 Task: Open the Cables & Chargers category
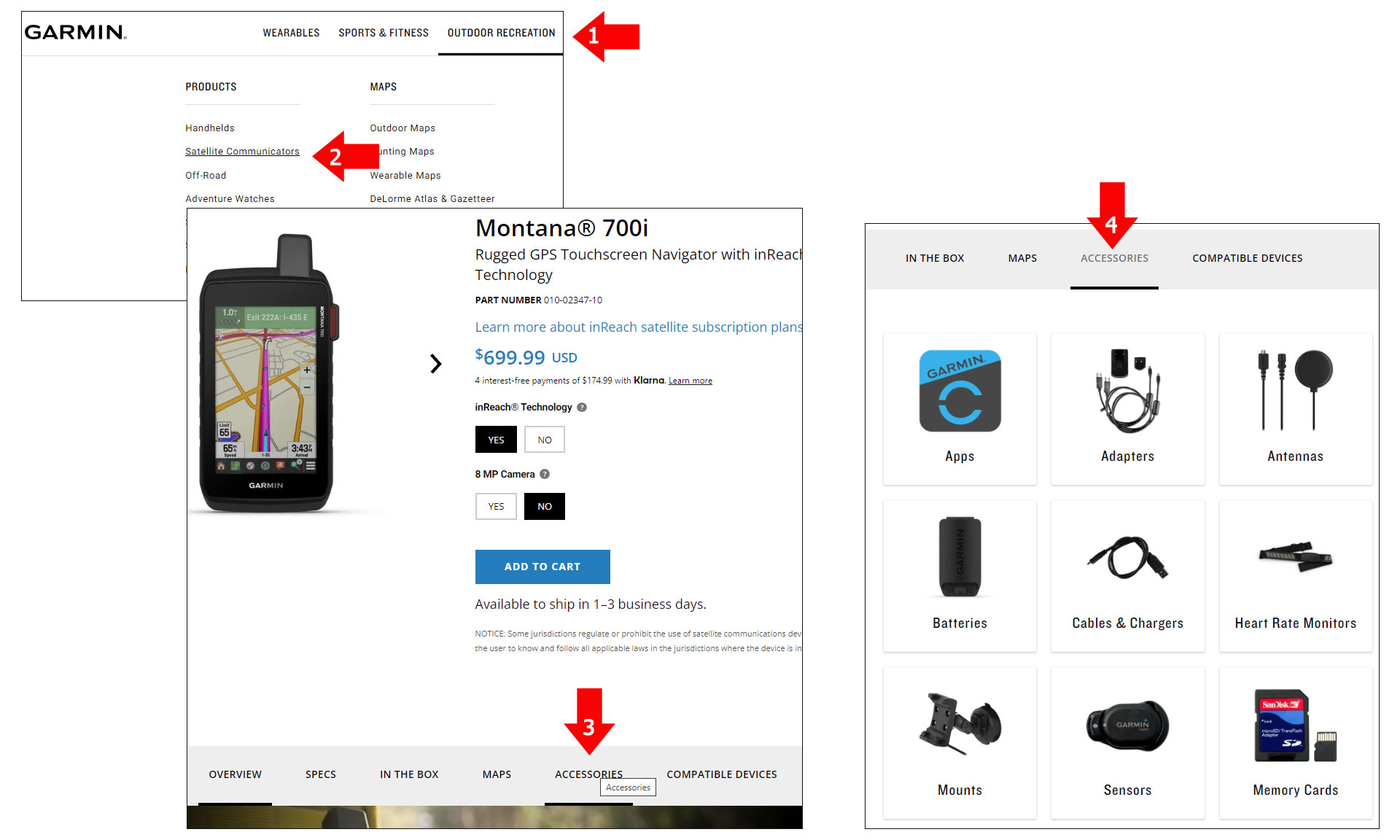[1127, 576]
